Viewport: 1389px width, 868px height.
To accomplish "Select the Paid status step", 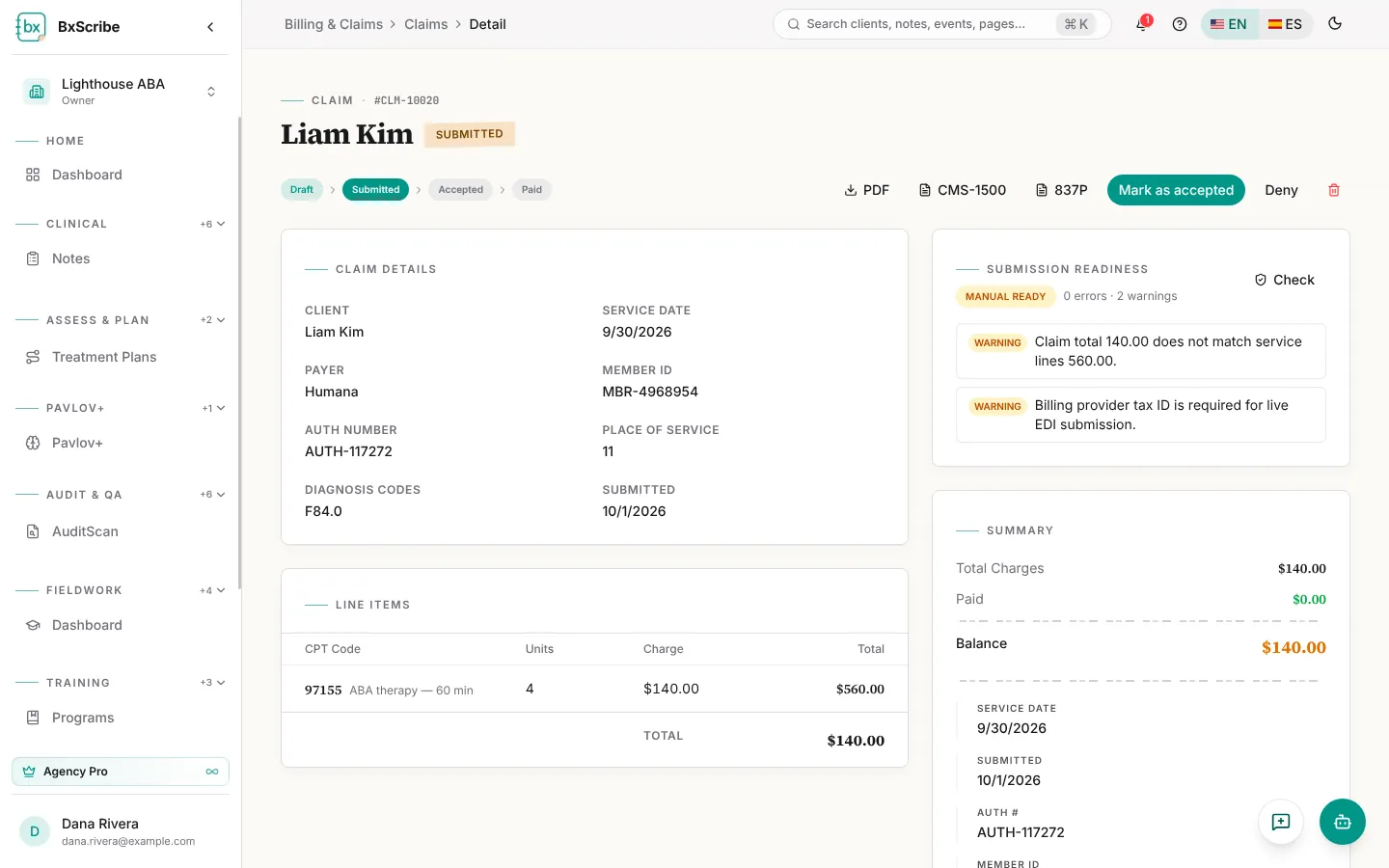I will click(x=531, y=190).
